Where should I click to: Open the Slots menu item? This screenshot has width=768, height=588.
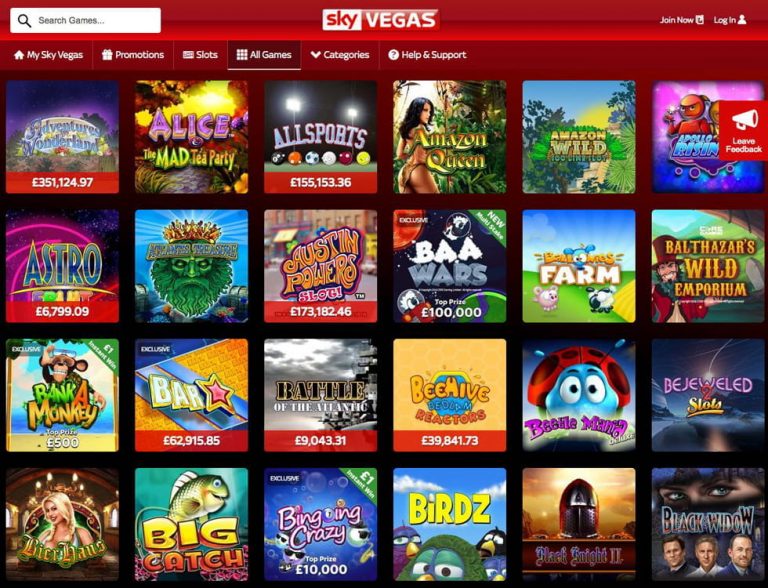[200, 55]
